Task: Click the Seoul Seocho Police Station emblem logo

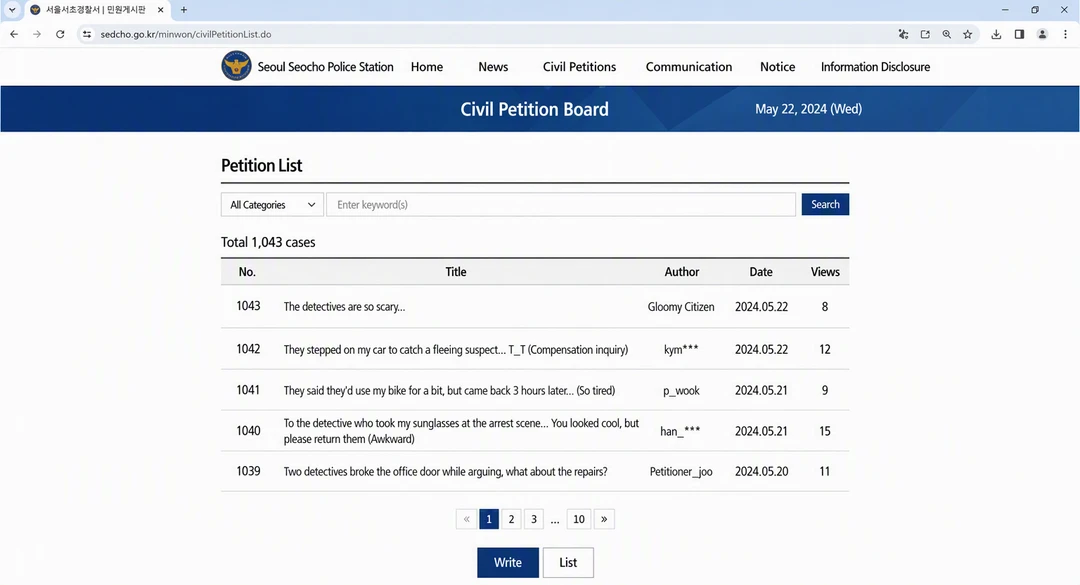Action: pyautogui.click(x=236, y=67)
